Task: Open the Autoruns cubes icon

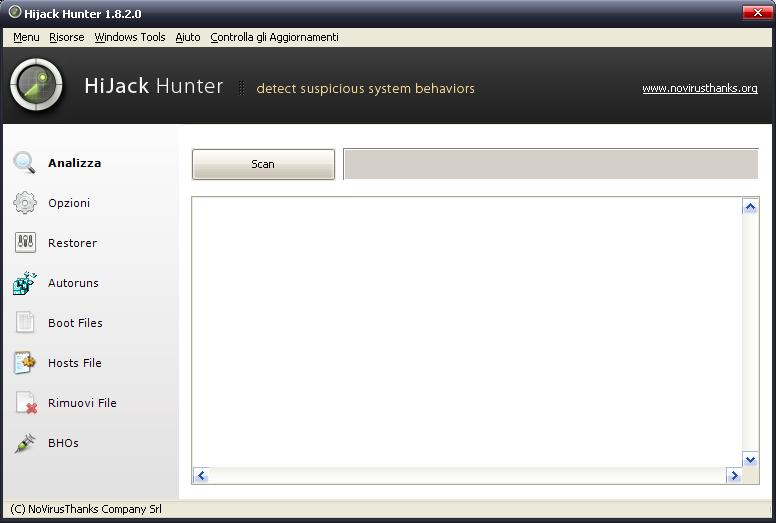Action: [25, 283]
